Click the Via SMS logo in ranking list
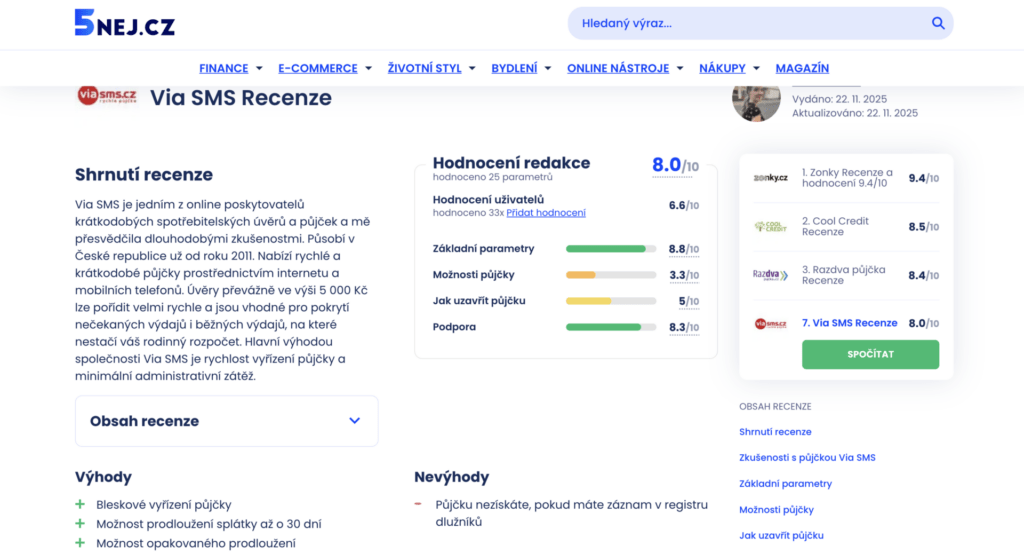The width and height of the screenshot is (1024, 553). point(770,323)
